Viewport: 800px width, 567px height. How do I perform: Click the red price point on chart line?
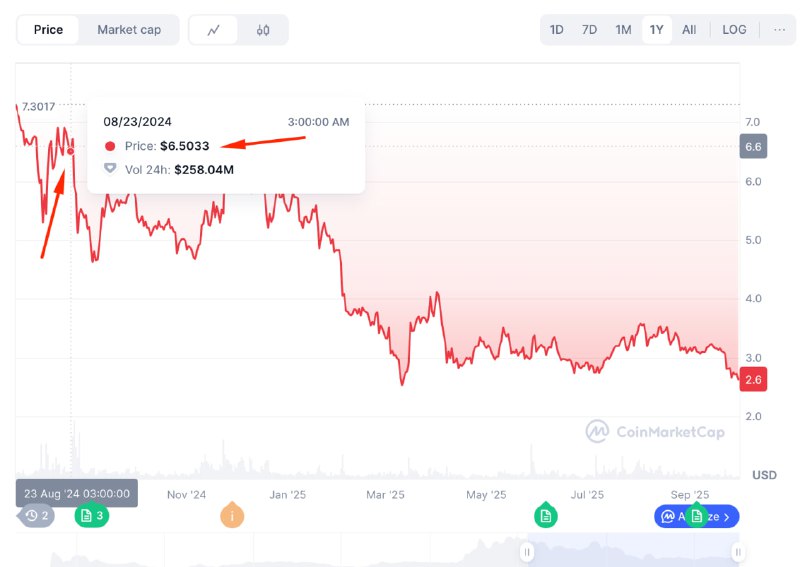click(x=70, y=151)
